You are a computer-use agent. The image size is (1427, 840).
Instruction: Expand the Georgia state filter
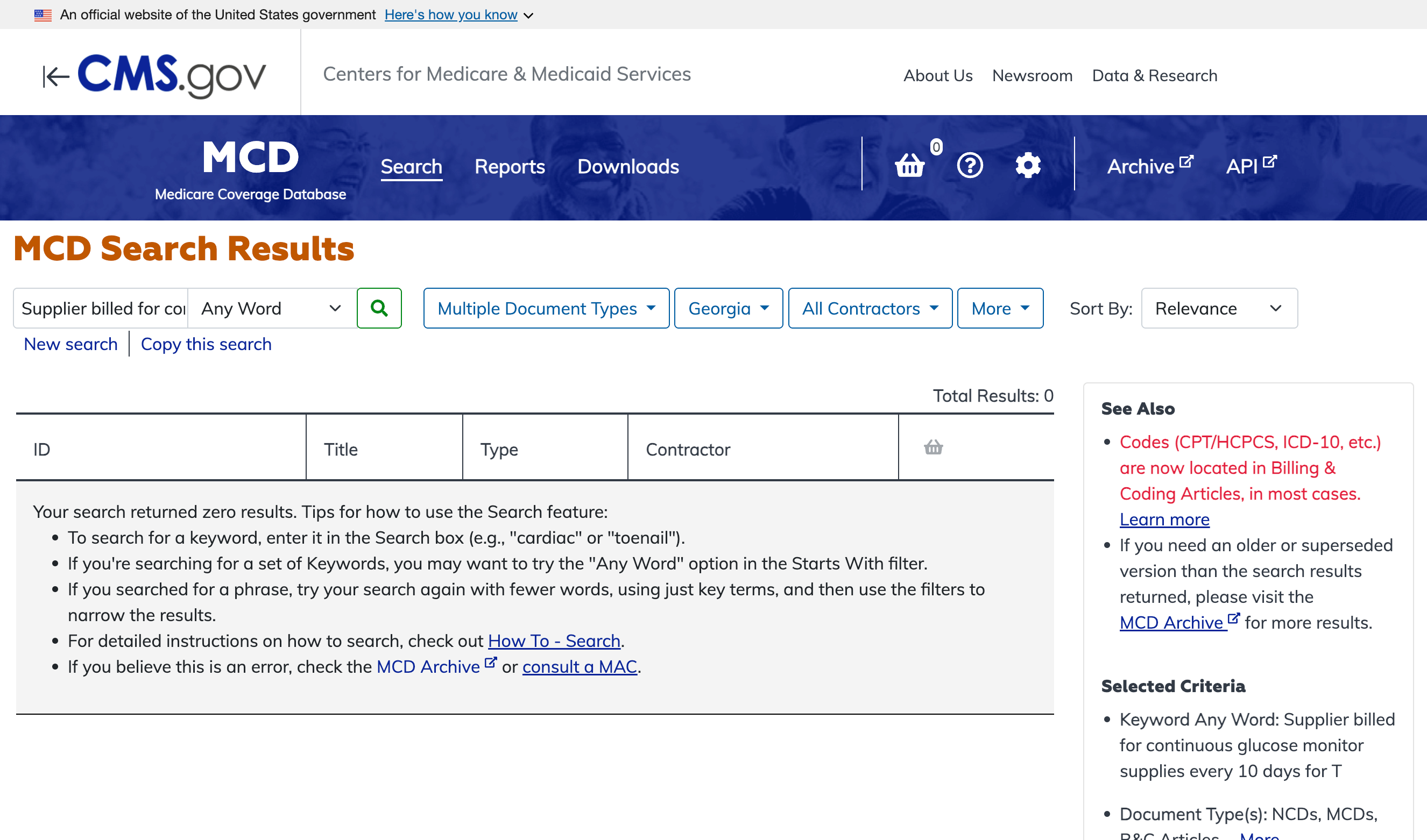tap(728, 308)
